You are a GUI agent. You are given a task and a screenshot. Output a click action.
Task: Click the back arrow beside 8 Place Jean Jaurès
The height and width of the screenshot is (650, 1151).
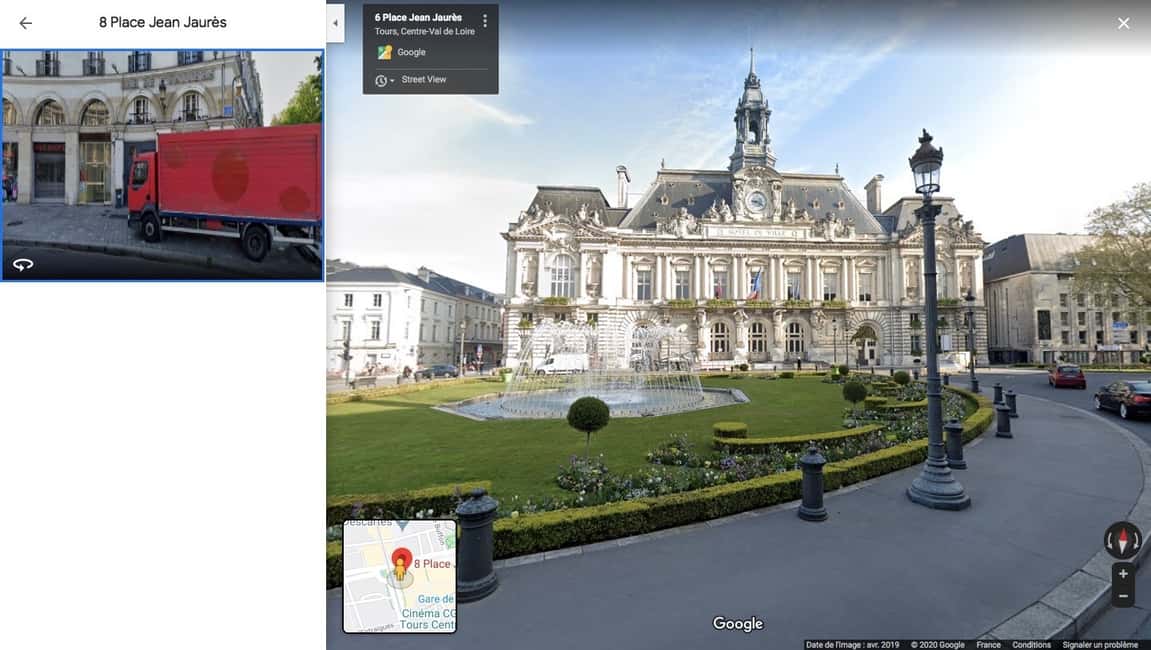(26, 23)
